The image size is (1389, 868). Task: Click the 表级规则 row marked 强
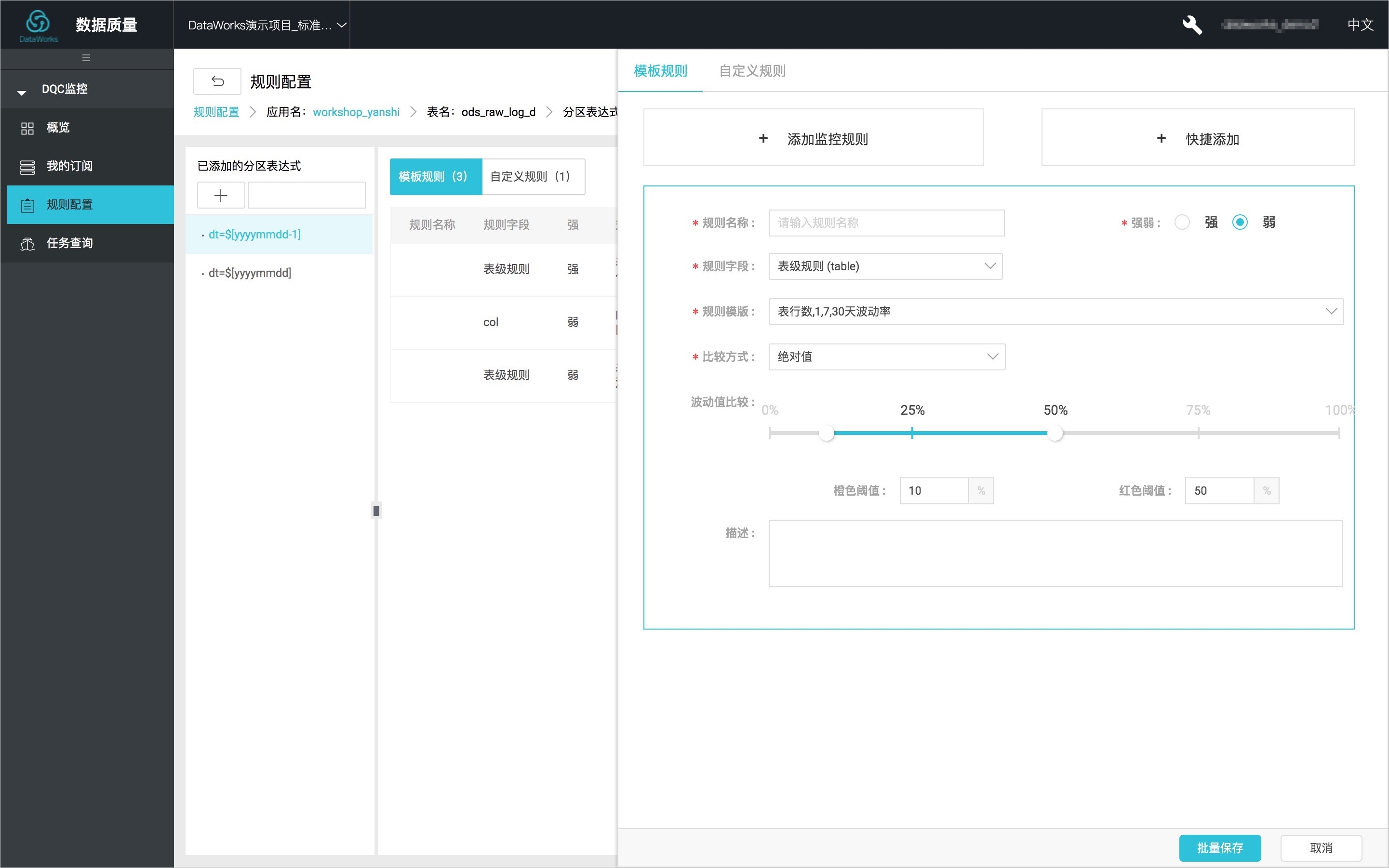504,270
